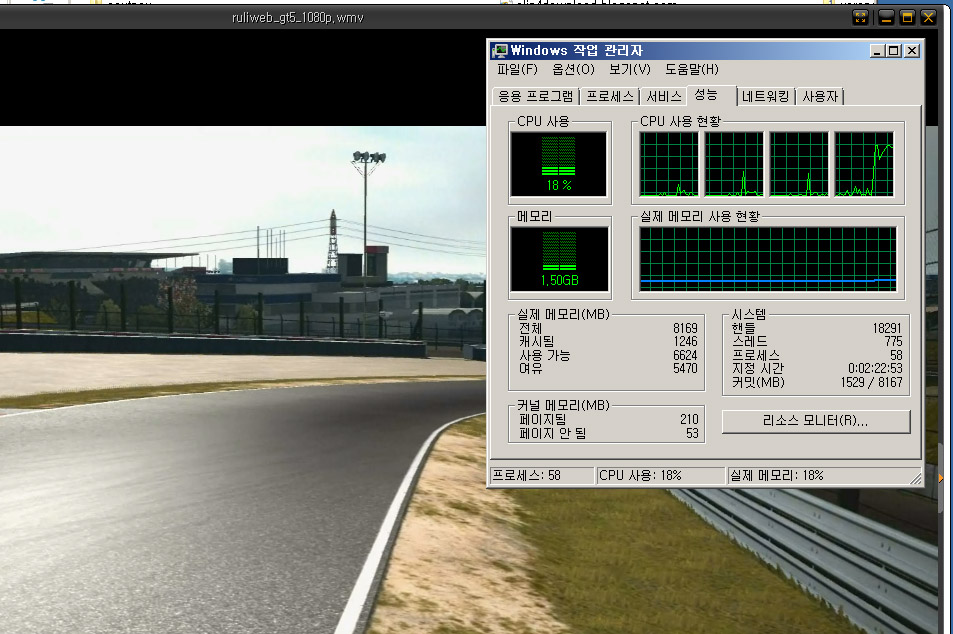Open the 파일(F) menu in Task Manager
Viewport: 953px width, 634px height.
517,69
